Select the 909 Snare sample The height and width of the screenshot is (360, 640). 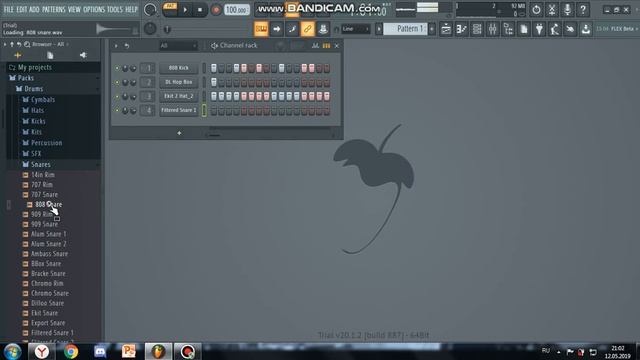tap(44, 224)
